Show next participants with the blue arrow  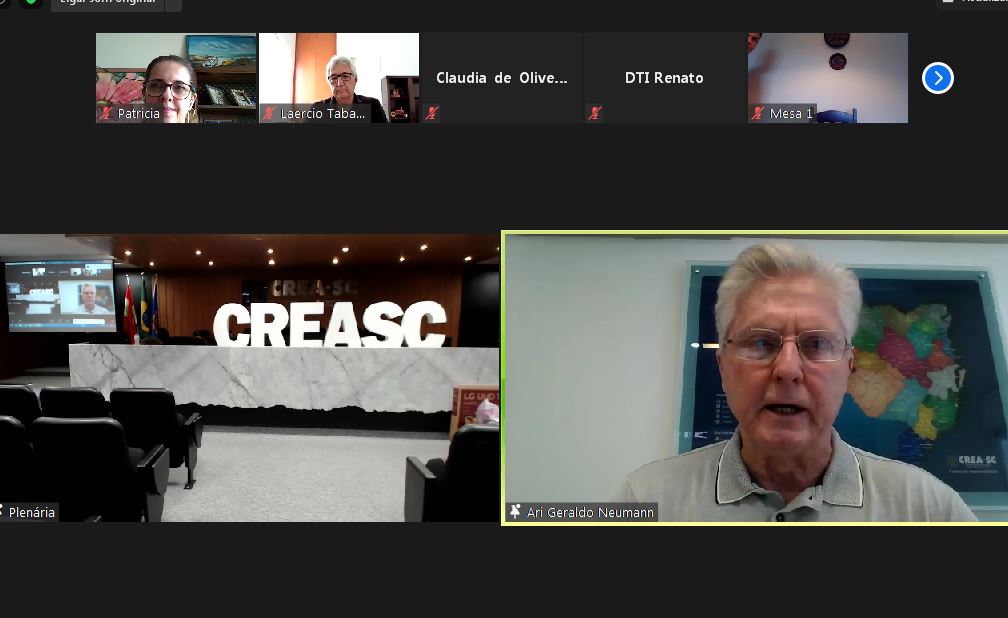937,78
